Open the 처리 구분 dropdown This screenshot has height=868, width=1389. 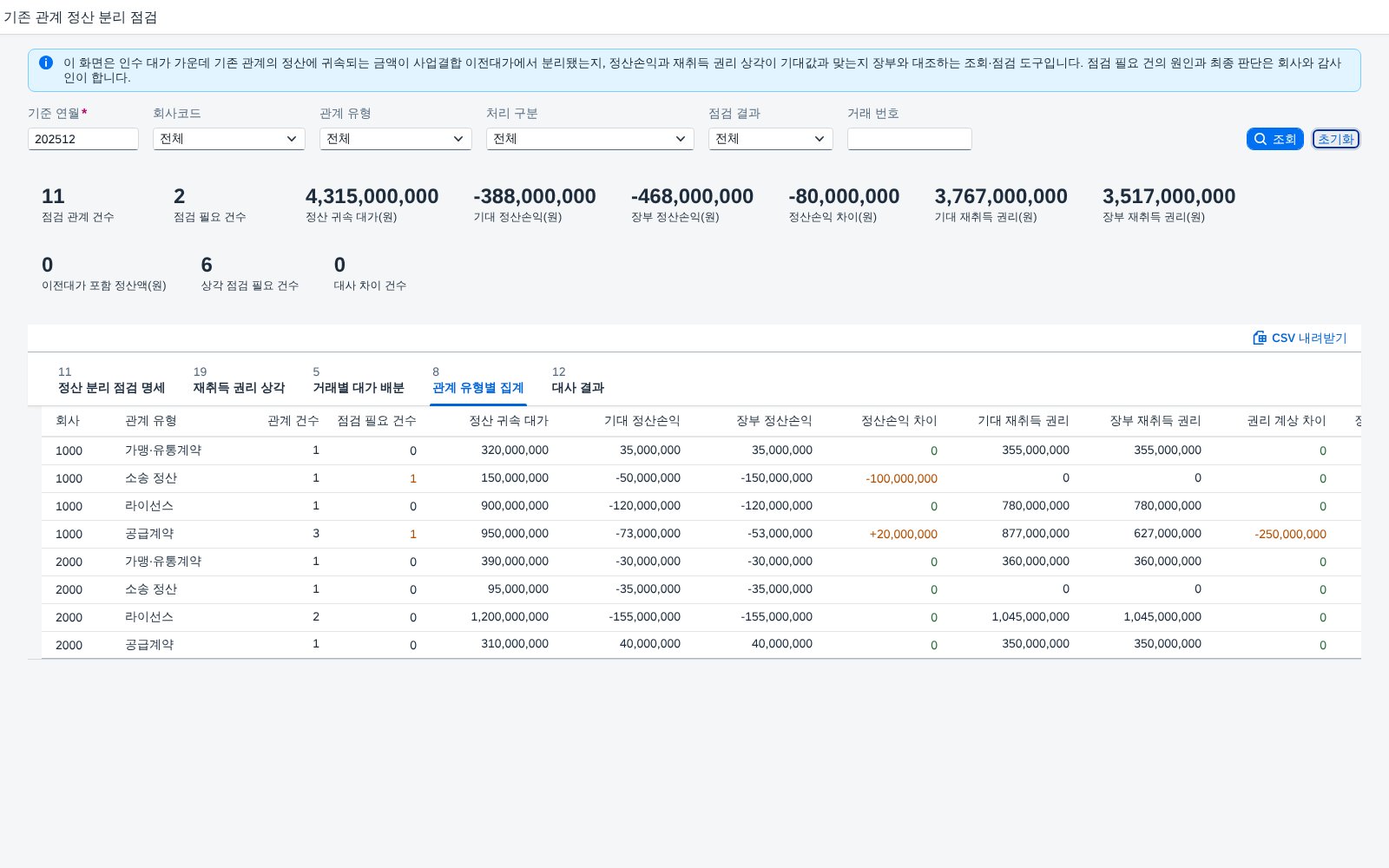[590, 139]
